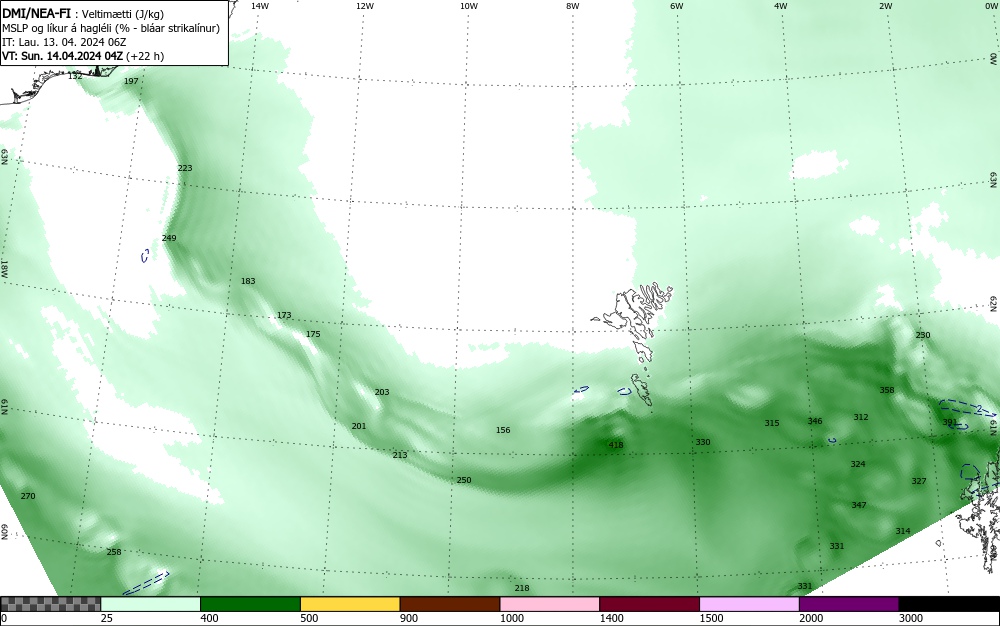Click the 6W longitude label
Viewport: 1000px width, 626px height.
[677, 6]
